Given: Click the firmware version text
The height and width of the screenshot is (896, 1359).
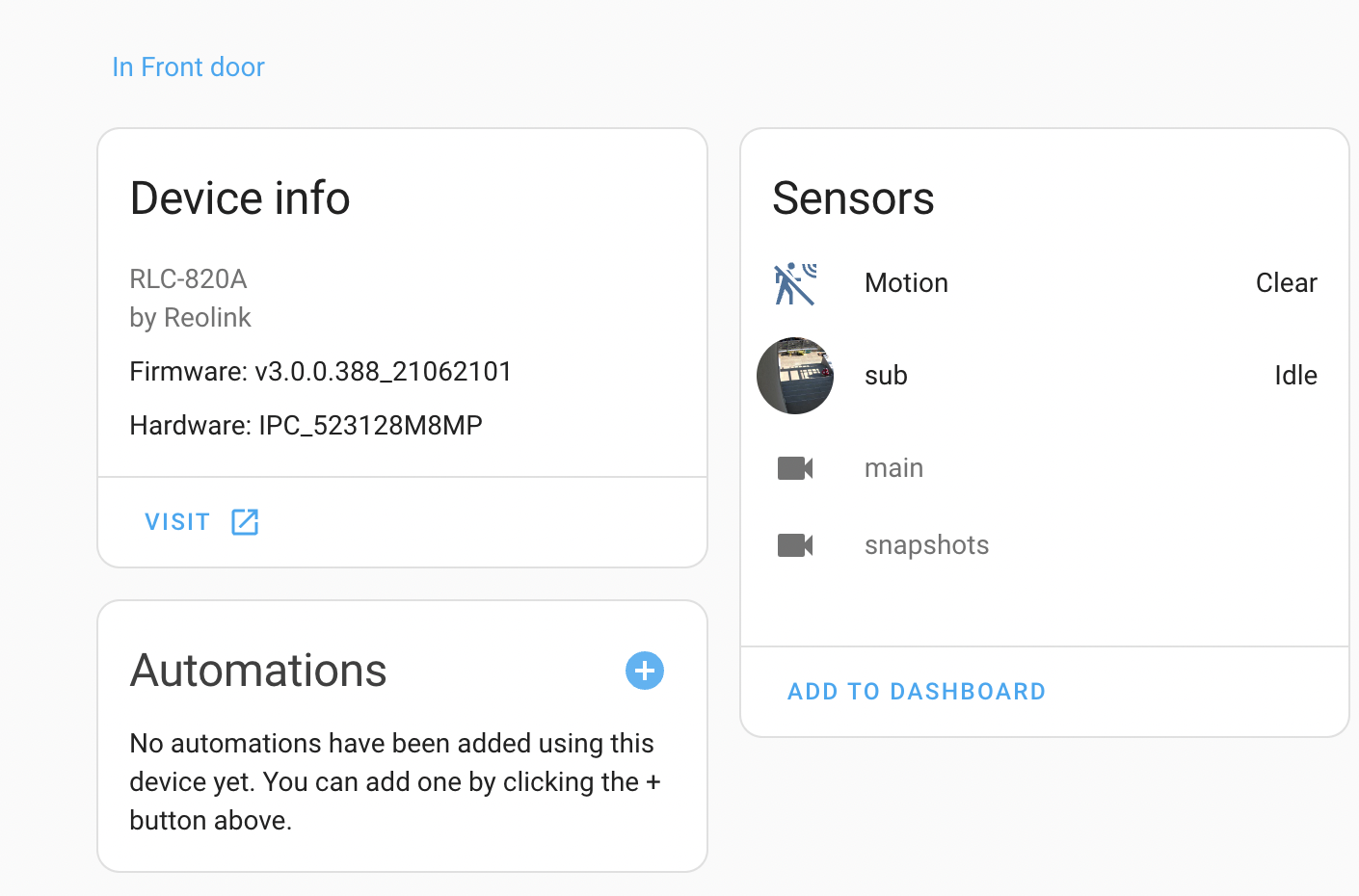Looking at the screenshot, I should (x=319, y=371).
